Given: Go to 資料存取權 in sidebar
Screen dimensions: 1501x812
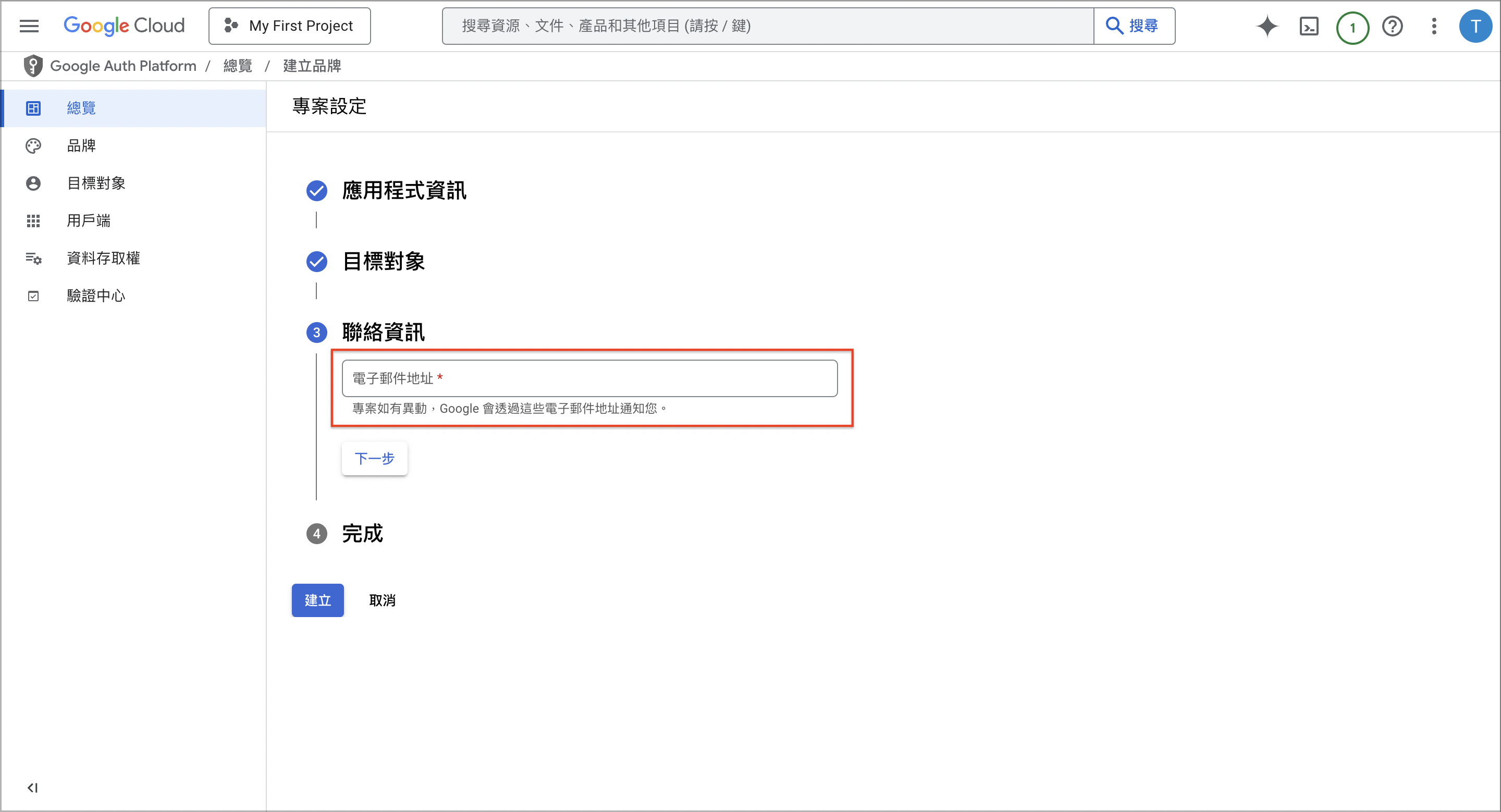Looking at the screenshot, I should point(103,258).
